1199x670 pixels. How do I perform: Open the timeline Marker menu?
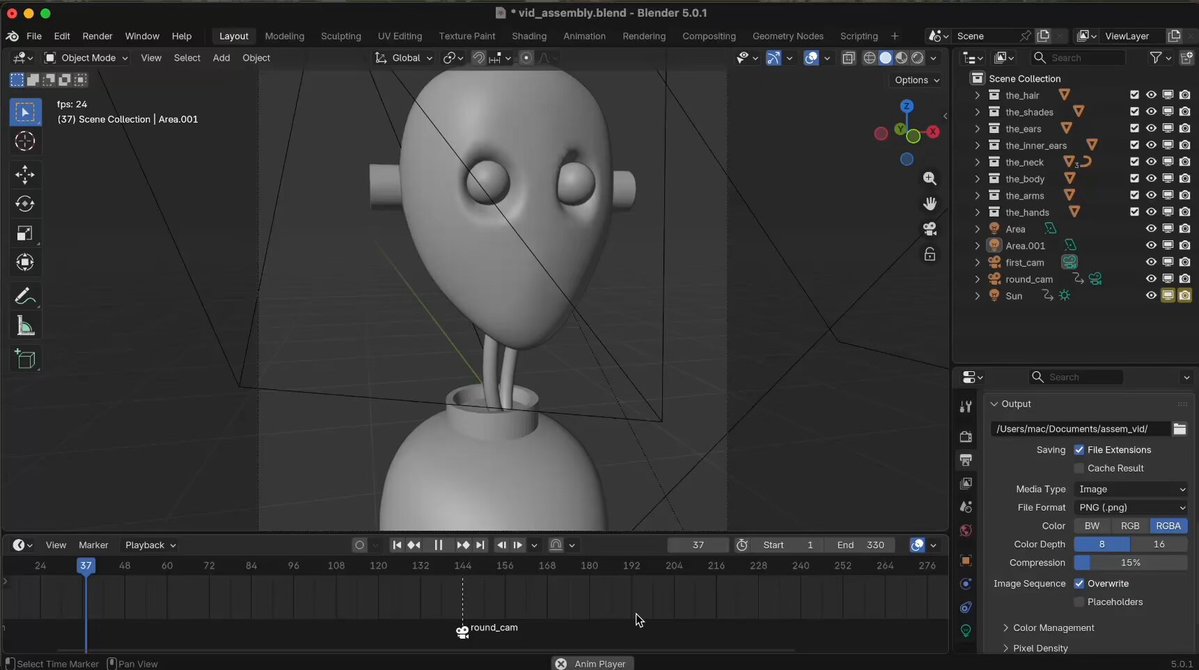click(x=93, y=545)
